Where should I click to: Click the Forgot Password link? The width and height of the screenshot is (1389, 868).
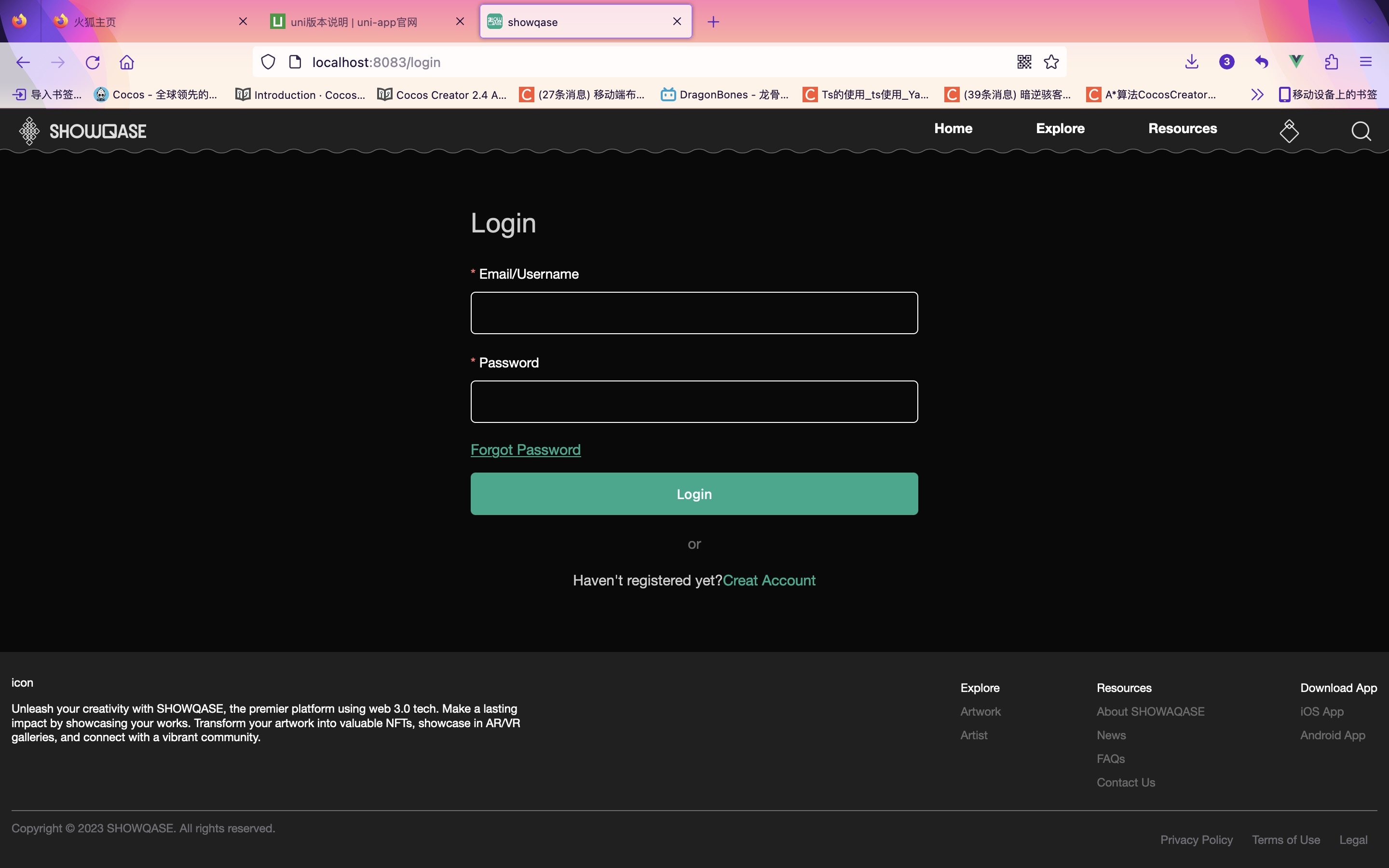tap(525, 449)
